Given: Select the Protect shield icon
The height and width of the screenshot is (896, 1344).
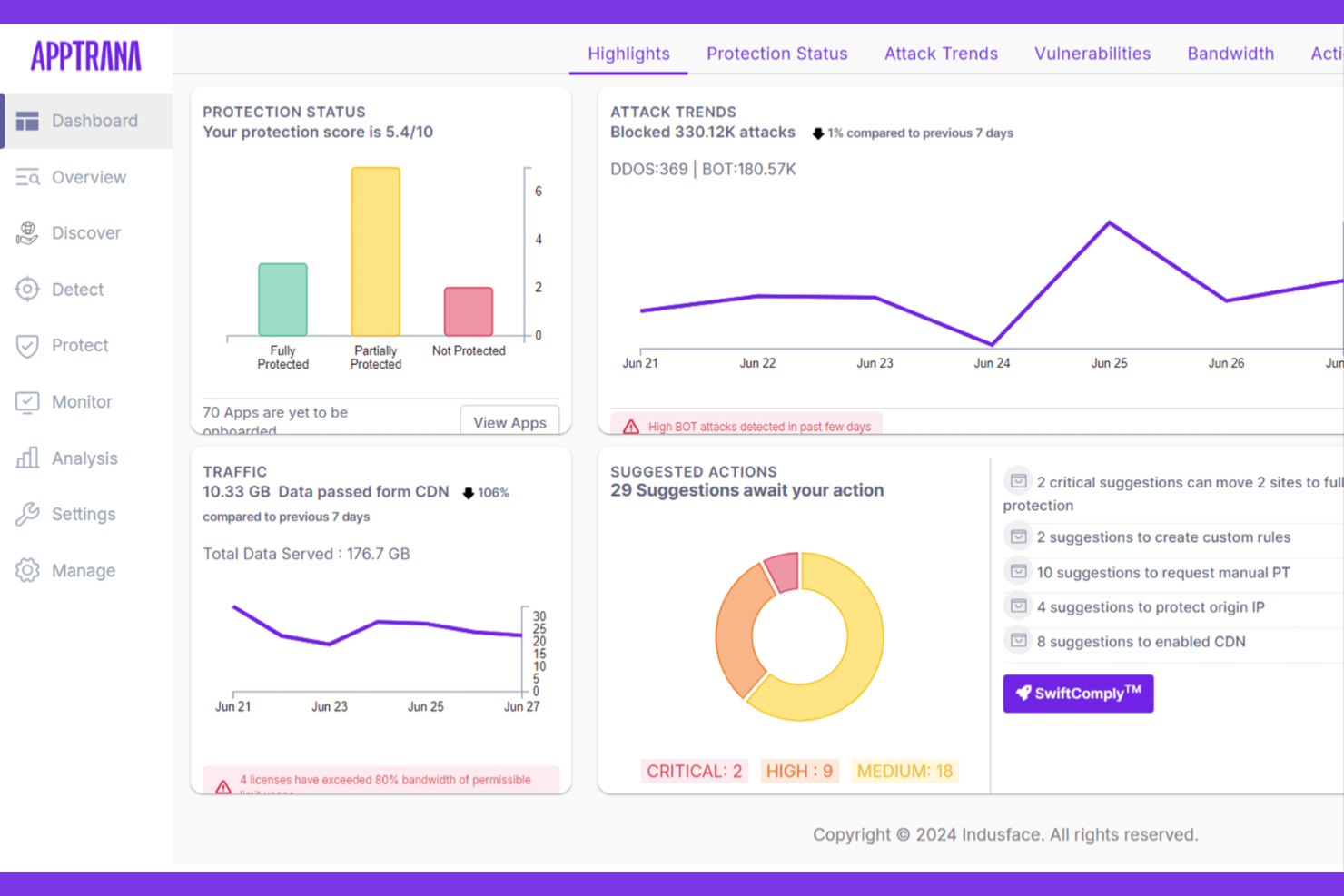Looking at the screenshot, I should pos(28,345).
